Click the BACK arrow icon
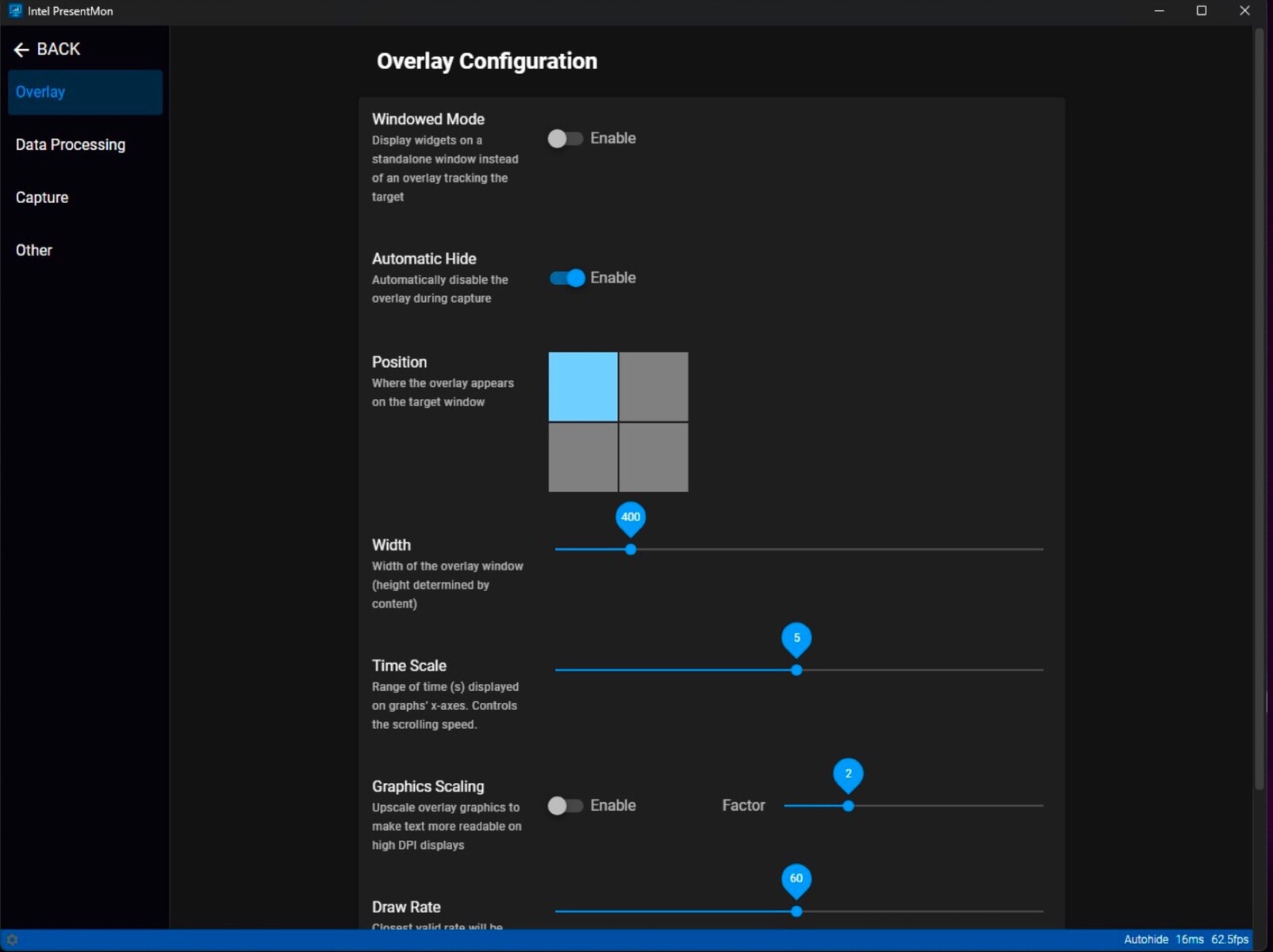 tap(21, 50)
